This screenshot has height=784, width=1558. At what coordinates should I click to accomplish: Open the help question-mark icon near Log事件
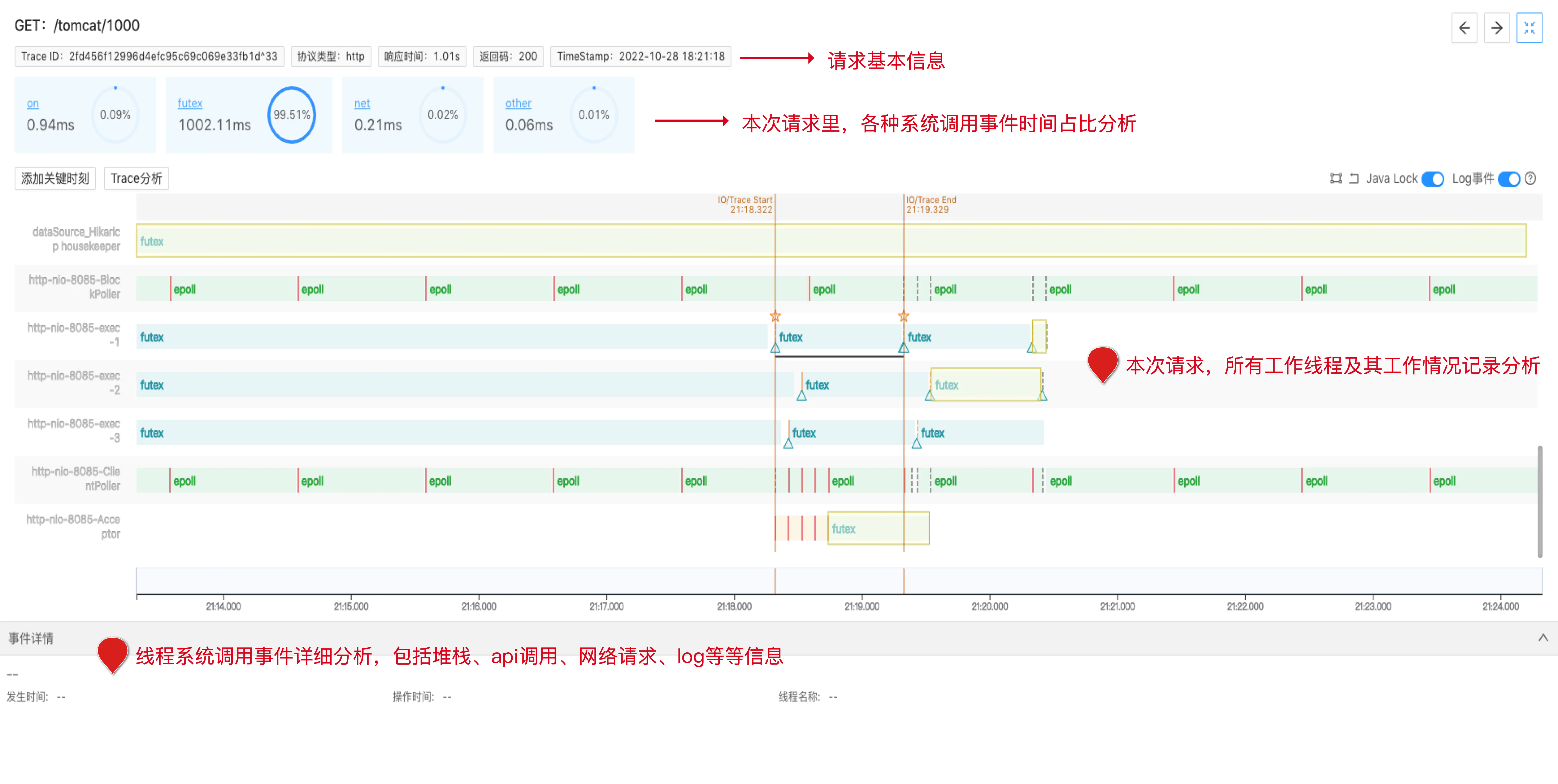[x=1530, y=178]
